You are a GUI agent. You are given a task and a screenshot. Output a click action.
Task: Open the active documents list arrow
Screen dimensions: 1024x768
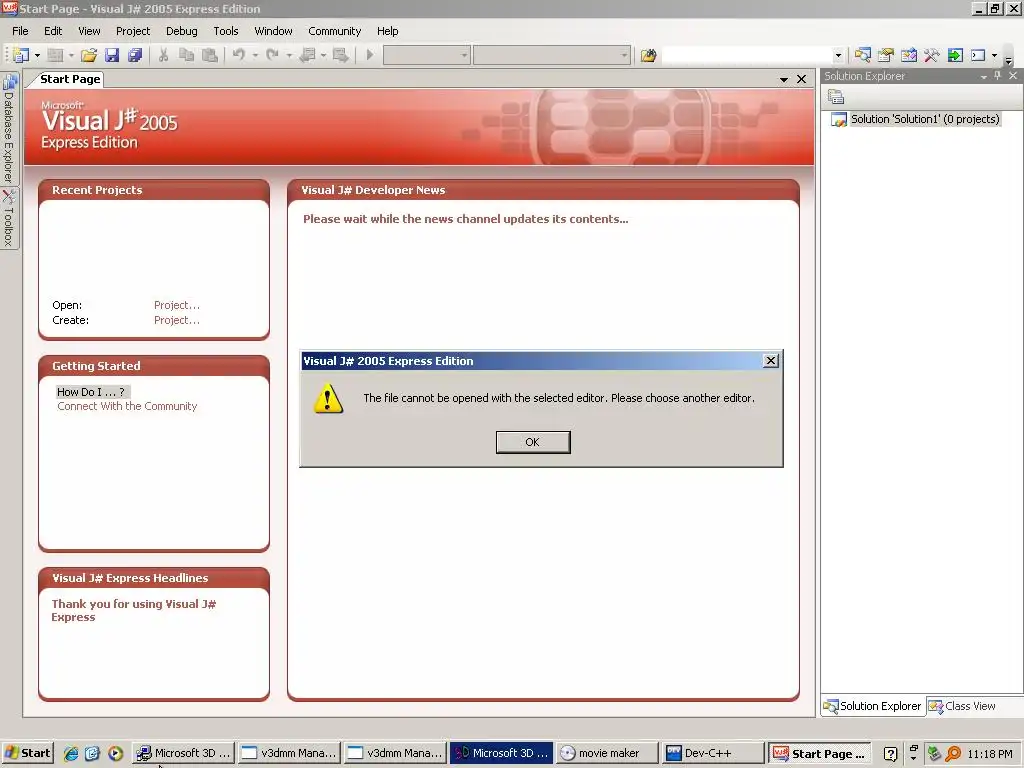[x=784, y=80]
